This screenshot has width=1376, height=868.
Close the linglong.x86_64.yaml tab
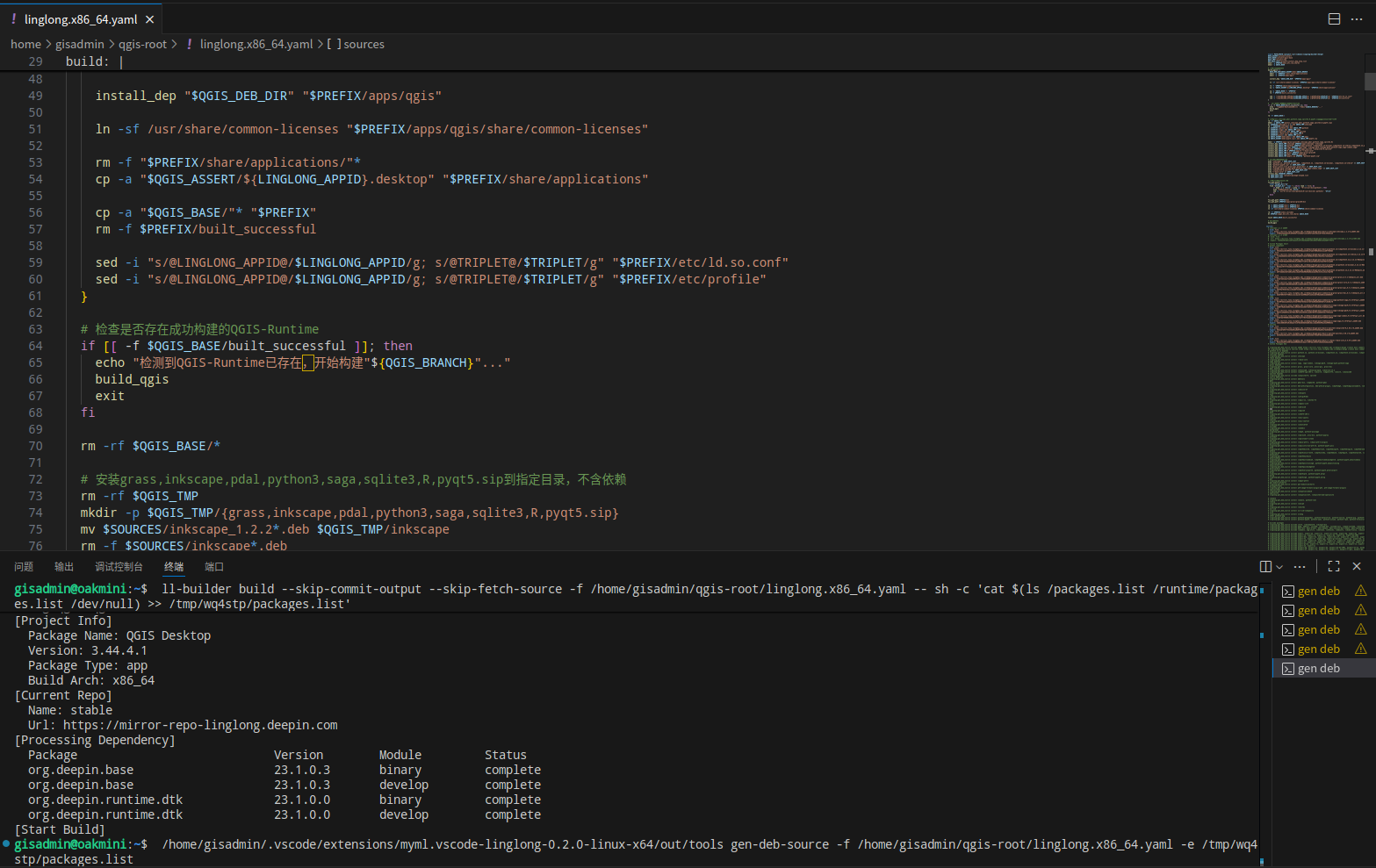[149, 19]
